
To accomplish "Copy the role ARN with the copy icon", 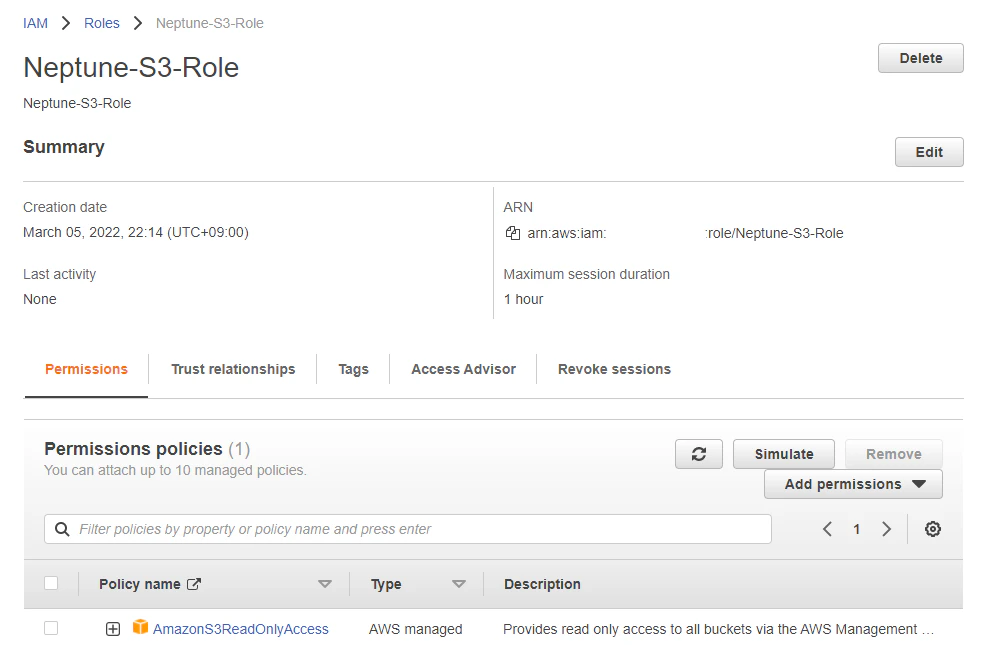I will [x=512, y=233].
